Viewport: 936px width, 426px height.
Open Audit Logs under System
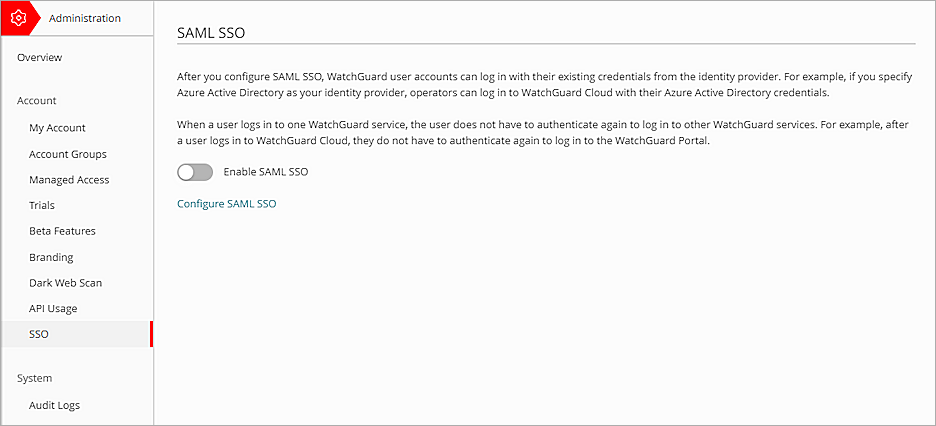(x=54, y=406)
